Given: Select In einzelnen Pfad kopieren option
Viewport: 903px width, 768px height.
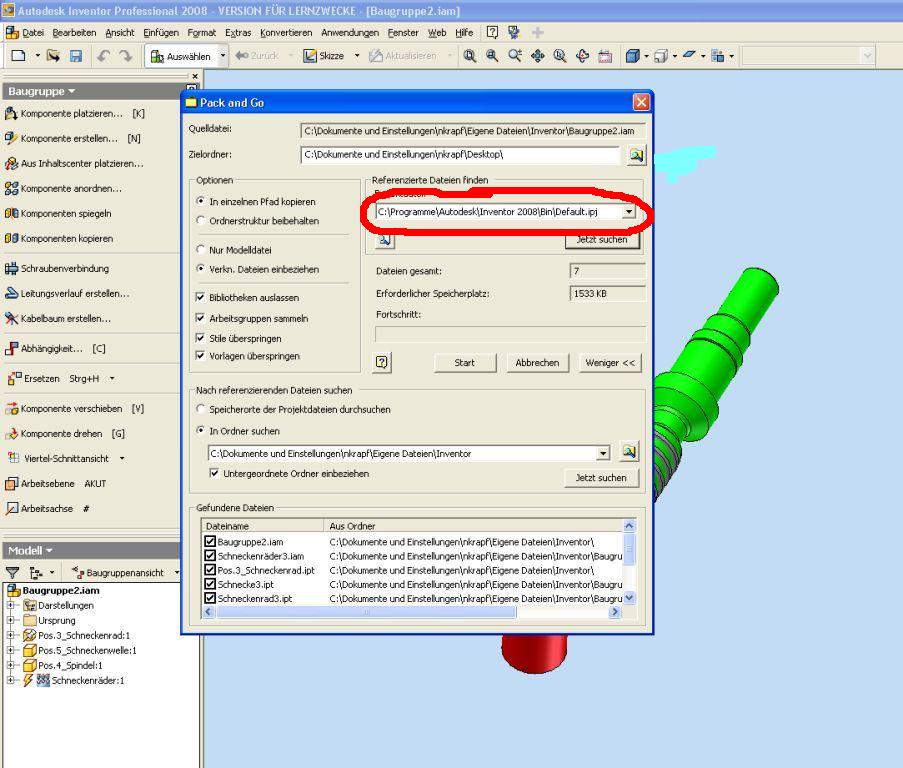Looking at the screenshot, I should pos(200,201).
